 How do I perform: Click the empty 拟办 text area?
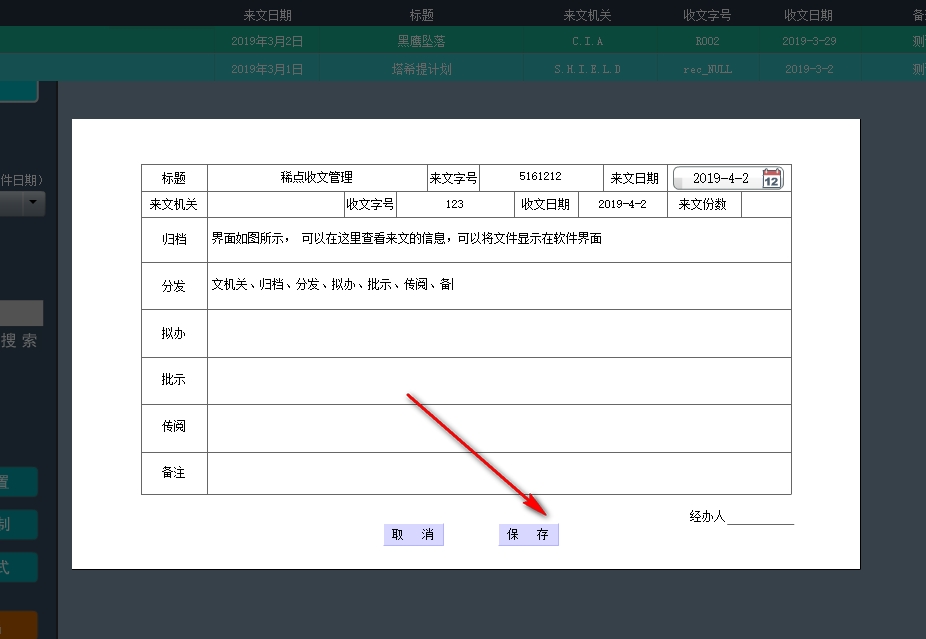coord(498,333)
